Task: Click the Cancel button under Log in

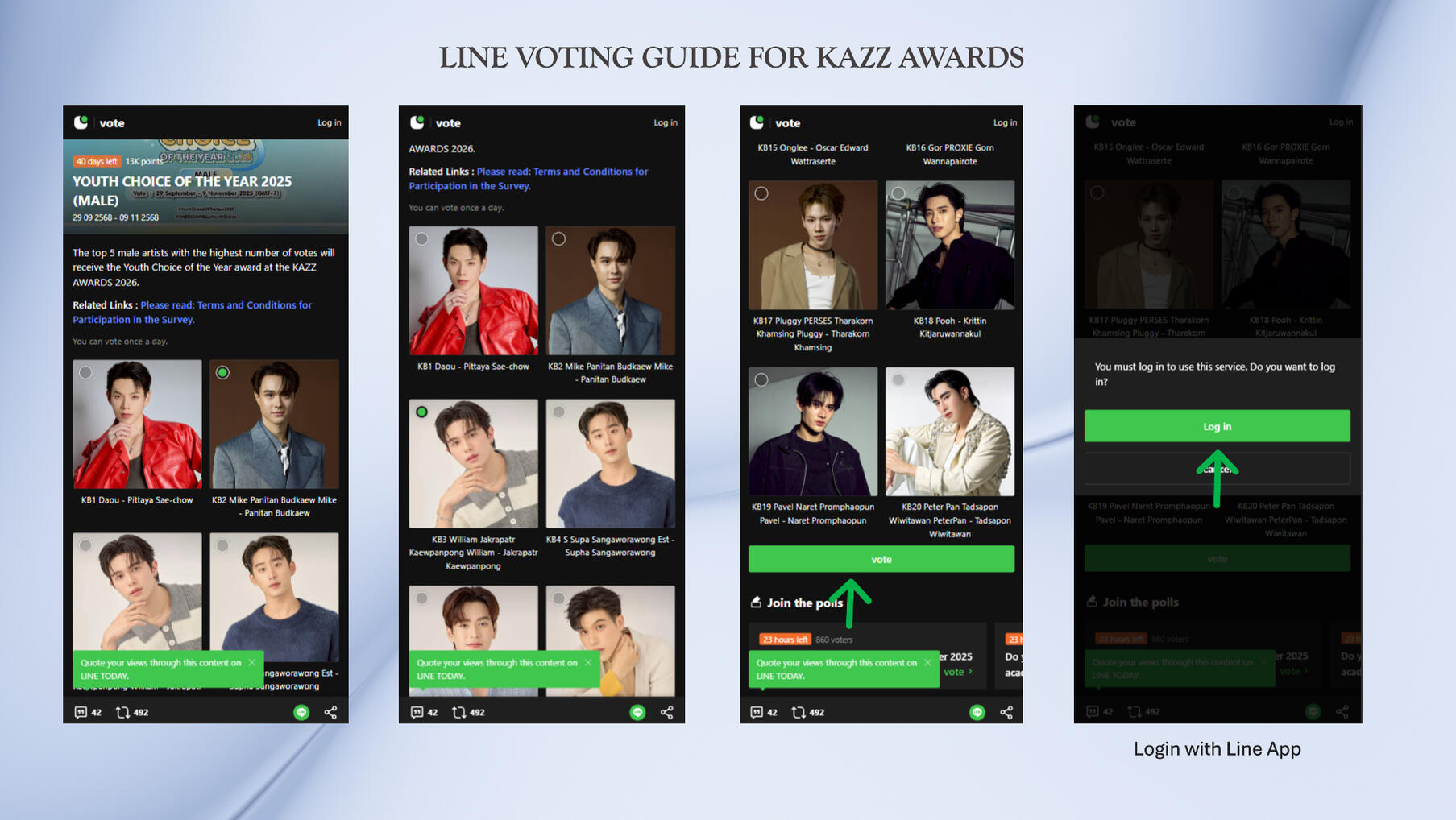Action: pyautogui.click(x=1217, y=469)
